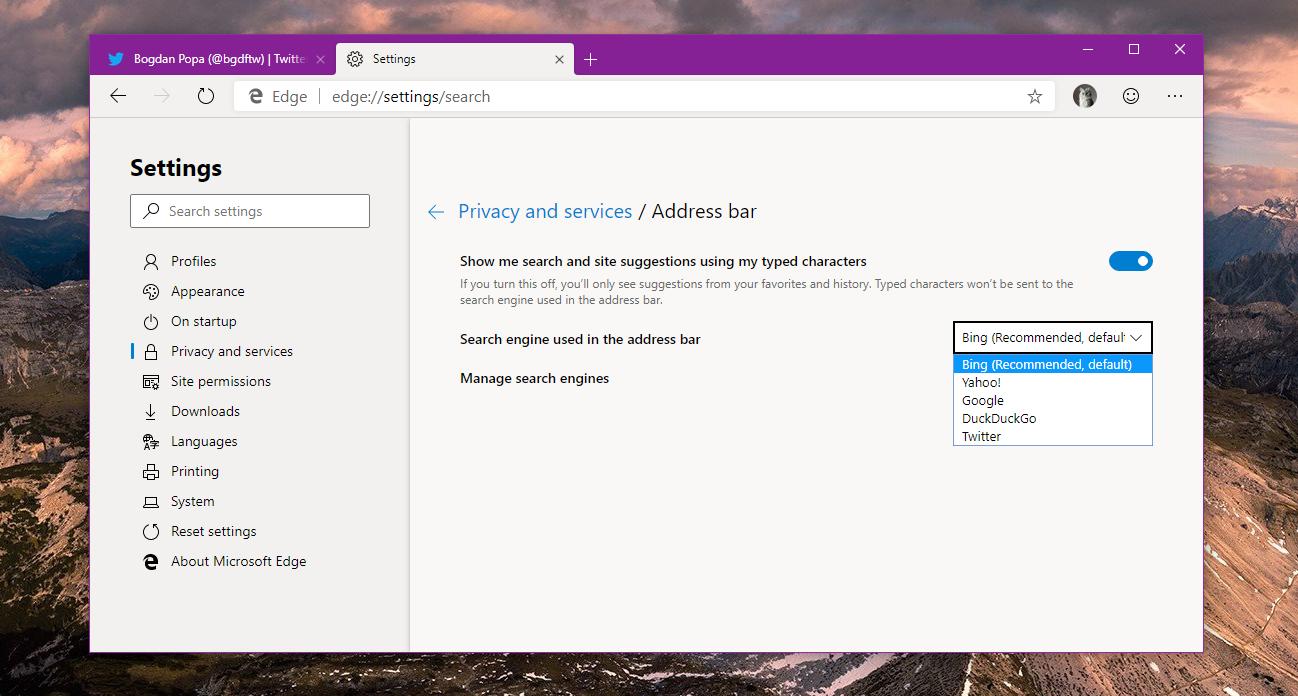Image resolution: width=1298 pixels, height=696 pixels.
Task: Click the browser back arrow
Action: coord(118,96)
